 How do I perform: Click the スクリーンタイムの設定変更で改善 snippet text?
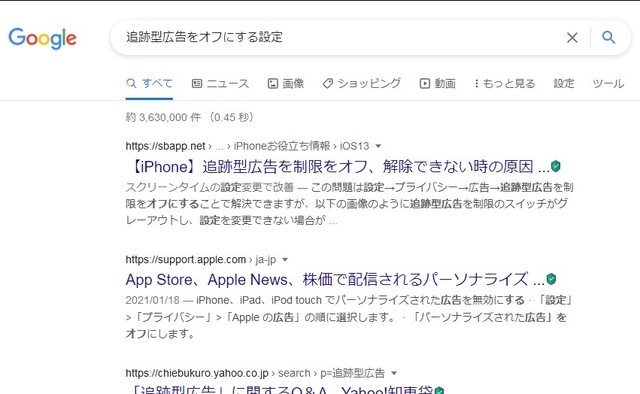210,187
